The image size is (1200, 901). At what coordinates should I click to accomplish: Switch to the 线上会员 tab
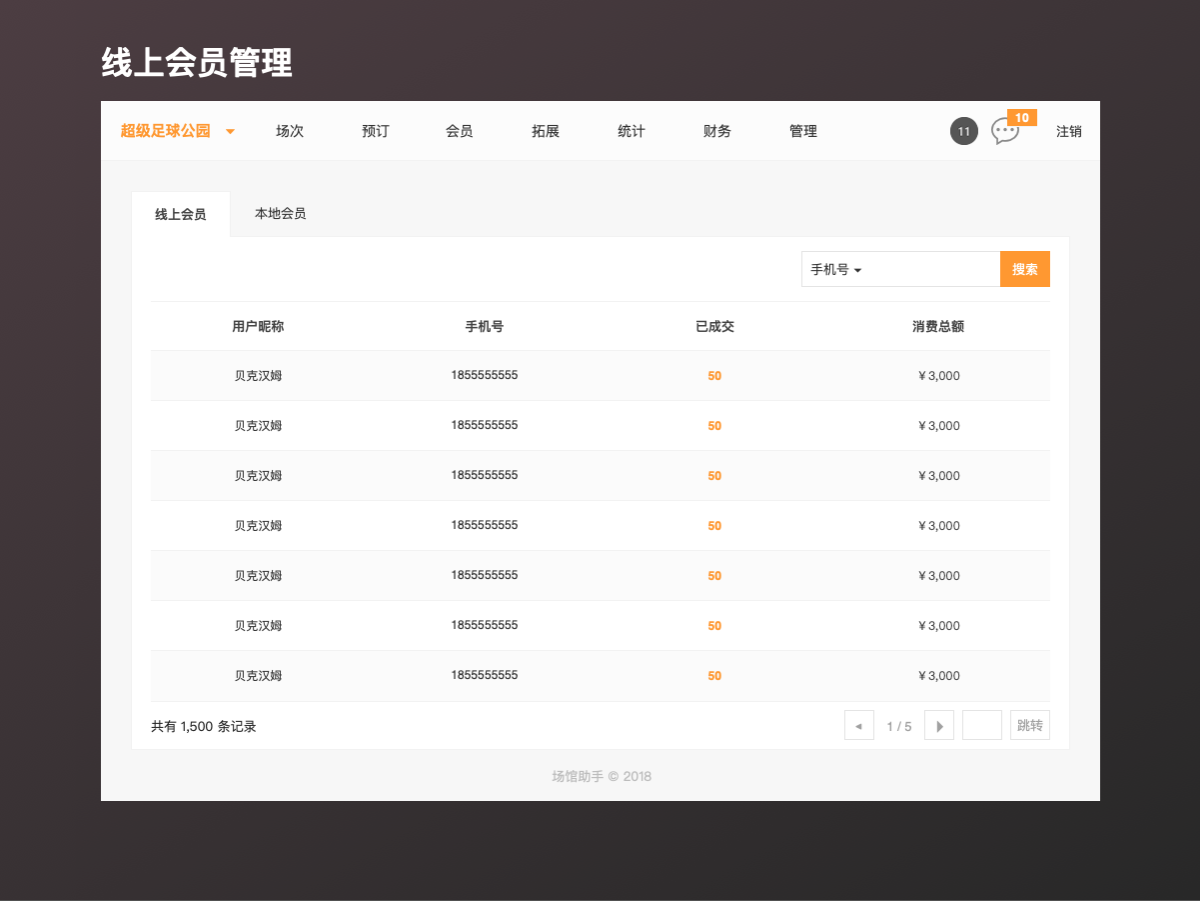tap(180, 214)
